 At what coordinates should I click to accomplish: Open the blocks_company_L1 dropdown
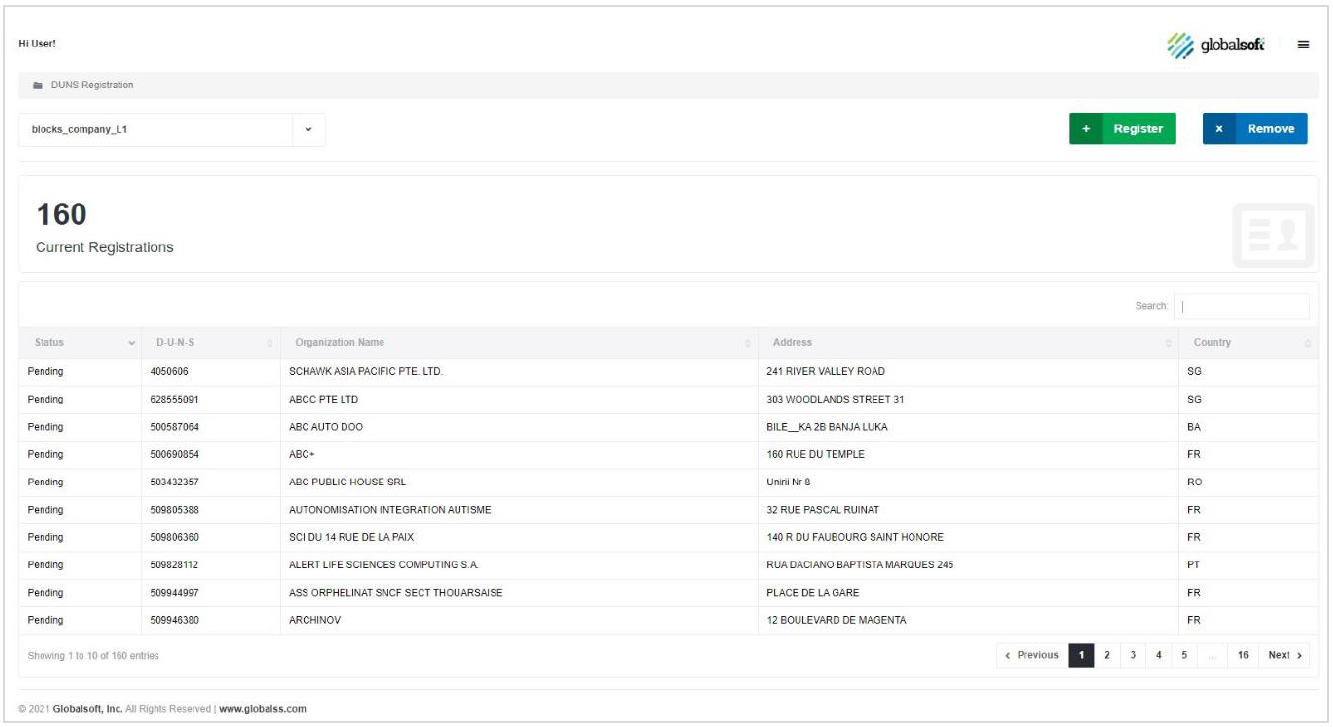[172, 129]
